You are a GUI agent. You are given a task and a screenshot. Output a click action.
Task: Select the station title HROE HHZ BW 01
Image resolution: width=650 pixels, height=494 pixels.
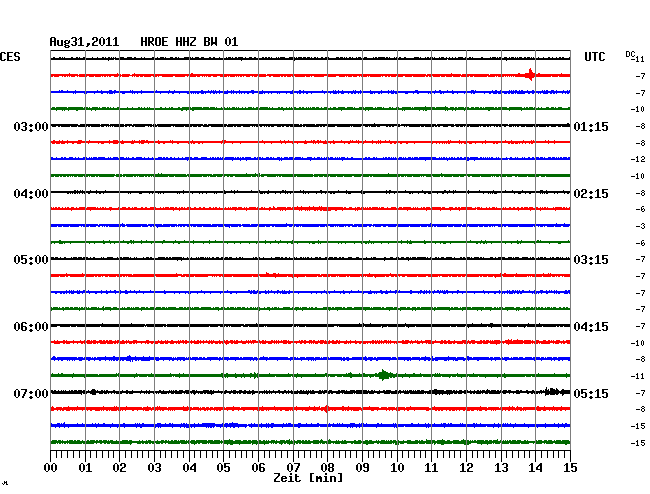tap(189, 42)
